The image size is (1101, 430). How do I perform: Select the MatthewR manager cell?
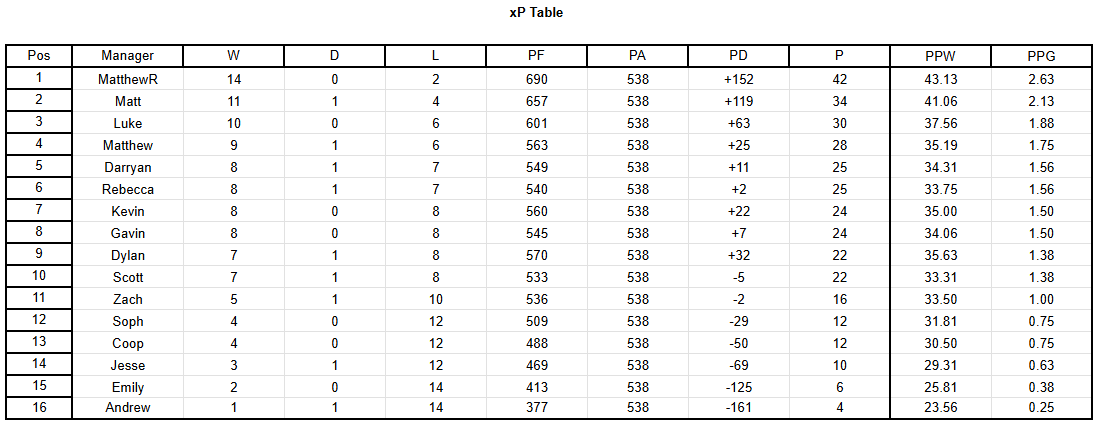128,79
